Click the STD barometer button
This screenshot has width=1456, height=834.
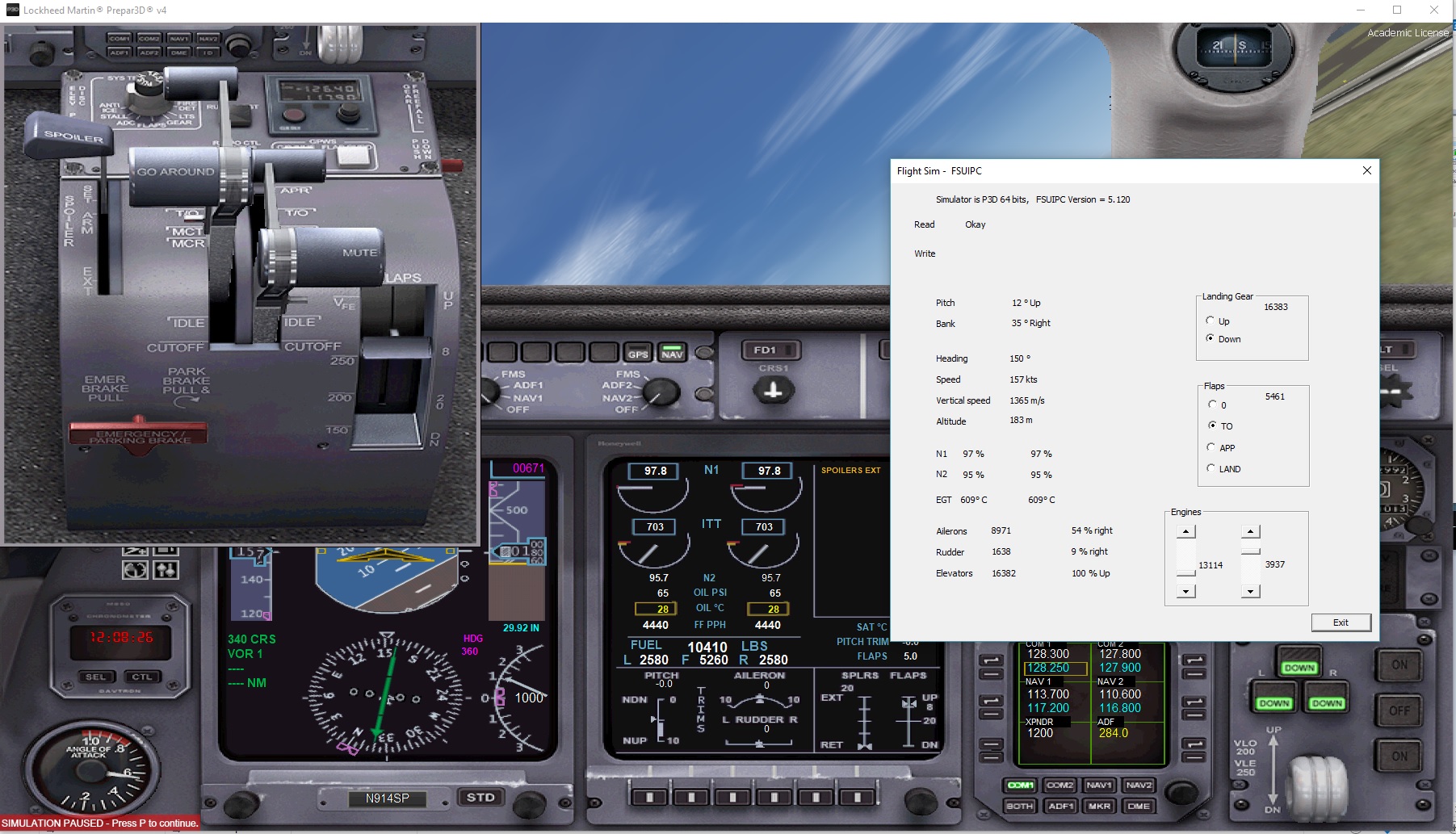tap(480, 798)
